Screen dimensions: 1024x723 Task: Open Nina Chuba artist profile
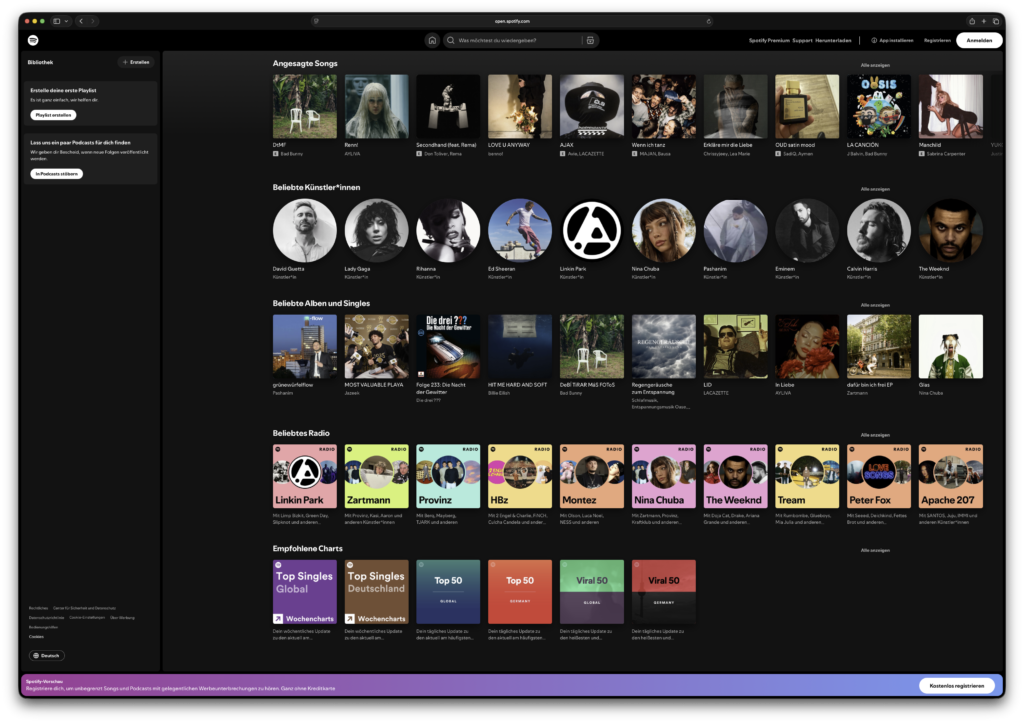click(x=664, y=231)
